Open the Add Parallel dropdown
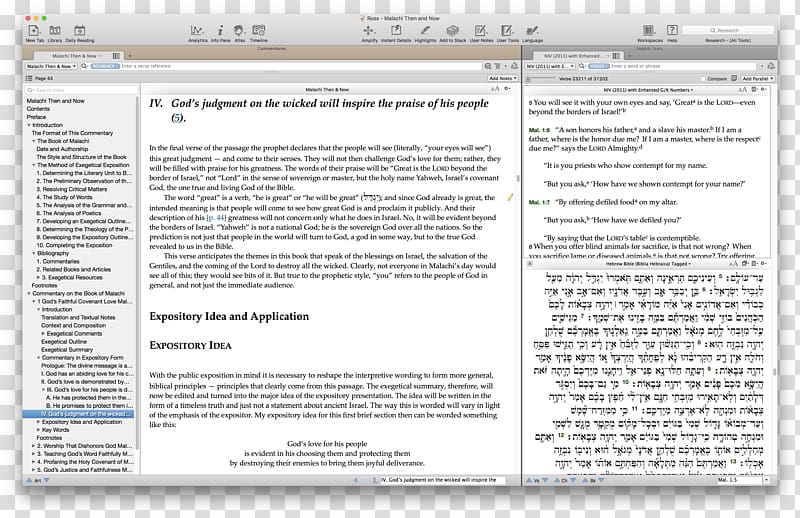The height and width of the screenshot is (518, 800). pos(758,79)
